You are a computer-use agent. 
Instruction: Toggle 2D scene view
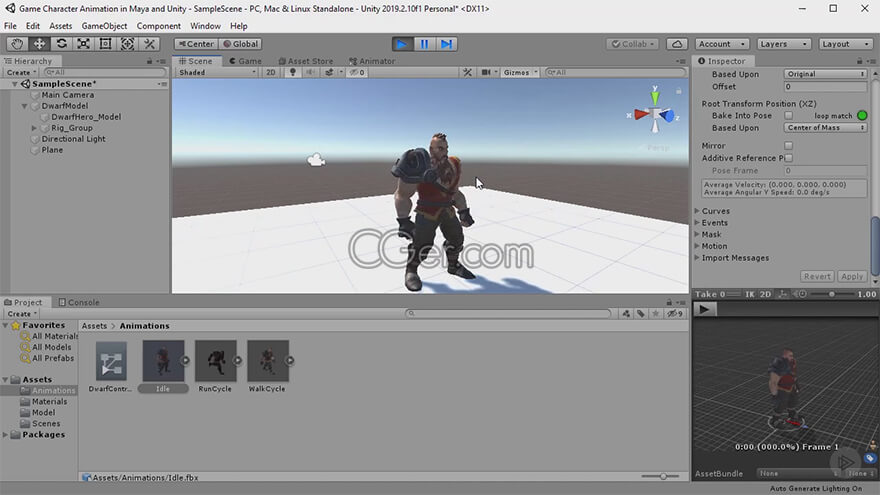coord(271,72)
